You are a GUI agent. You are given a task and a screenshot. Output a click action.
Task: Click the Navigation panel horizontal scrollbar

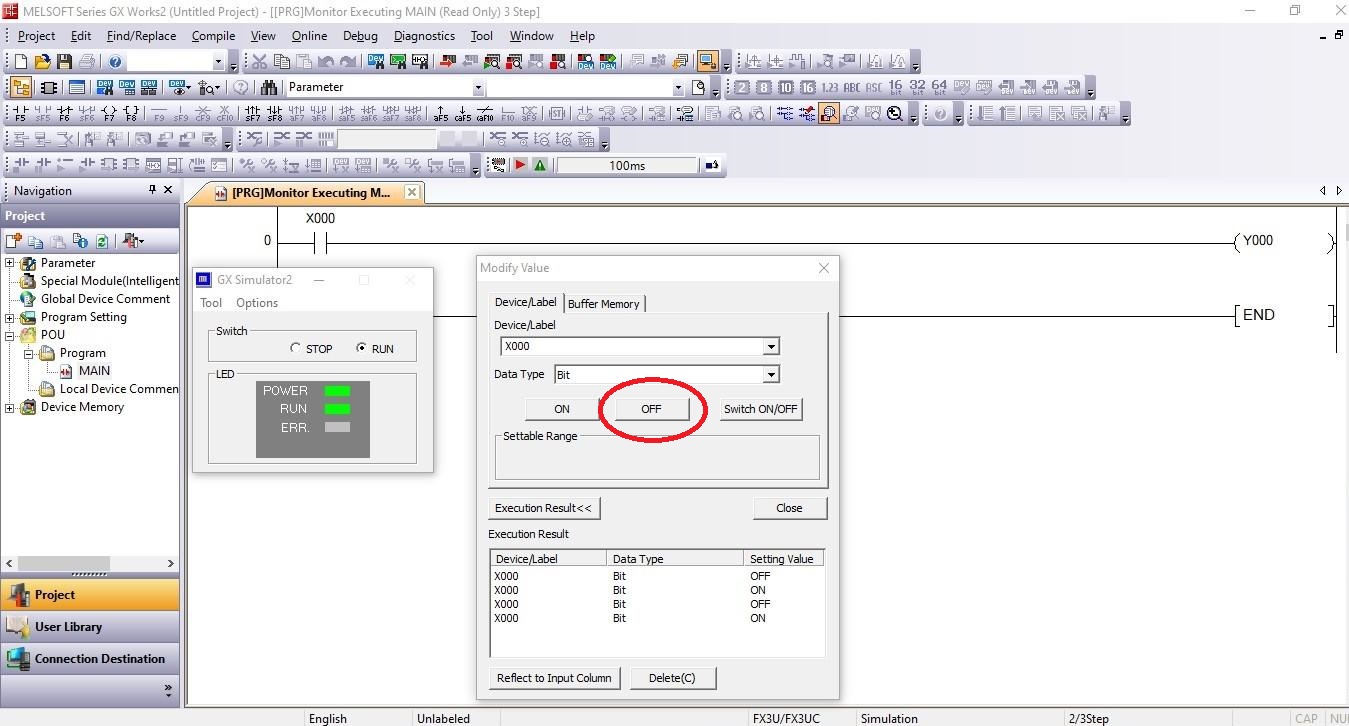(90, 563)
